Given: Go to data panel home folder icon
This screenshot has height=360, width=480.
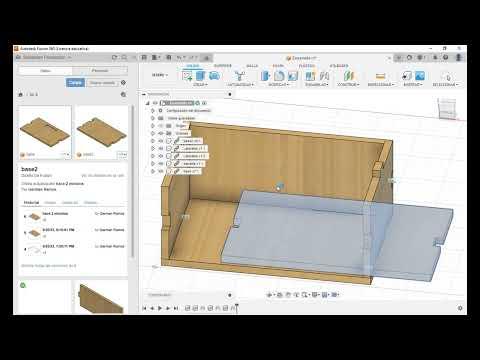Looking at the screenshot, I should point(21,94).
